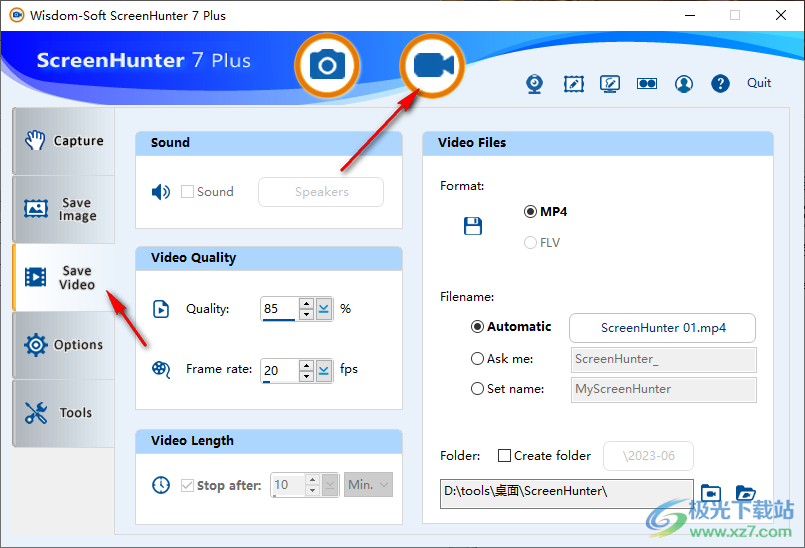Expand the Quality value dropdown arrow

pos(323,309)
